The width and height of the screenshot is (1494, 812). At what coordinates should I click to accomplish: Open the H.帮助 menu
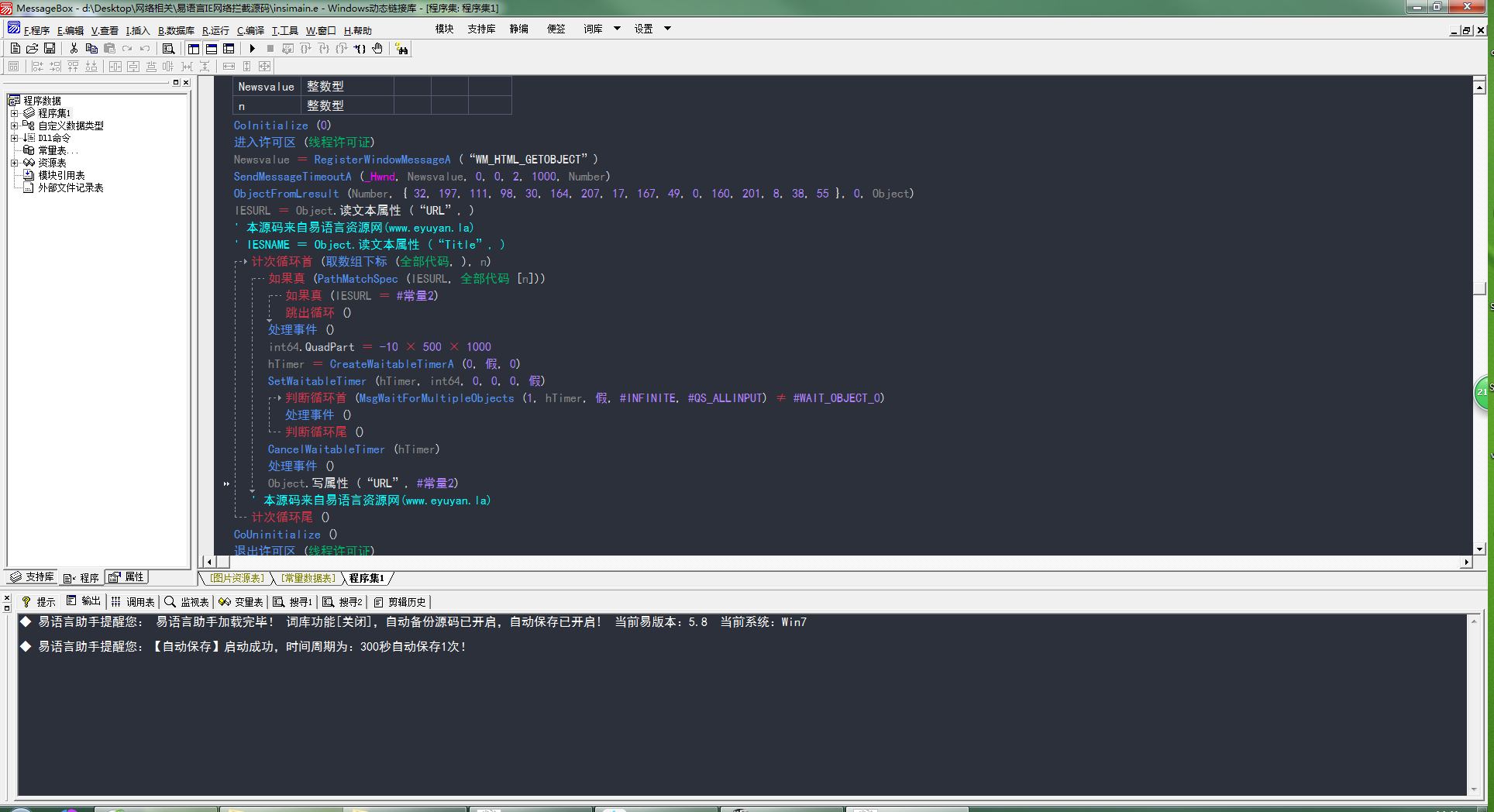click(358, 30)
